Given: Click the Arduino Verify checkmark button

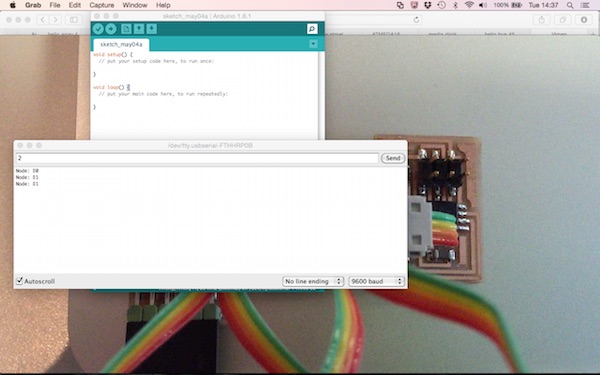Looking at the screenshot, I should tap(98, 29).
